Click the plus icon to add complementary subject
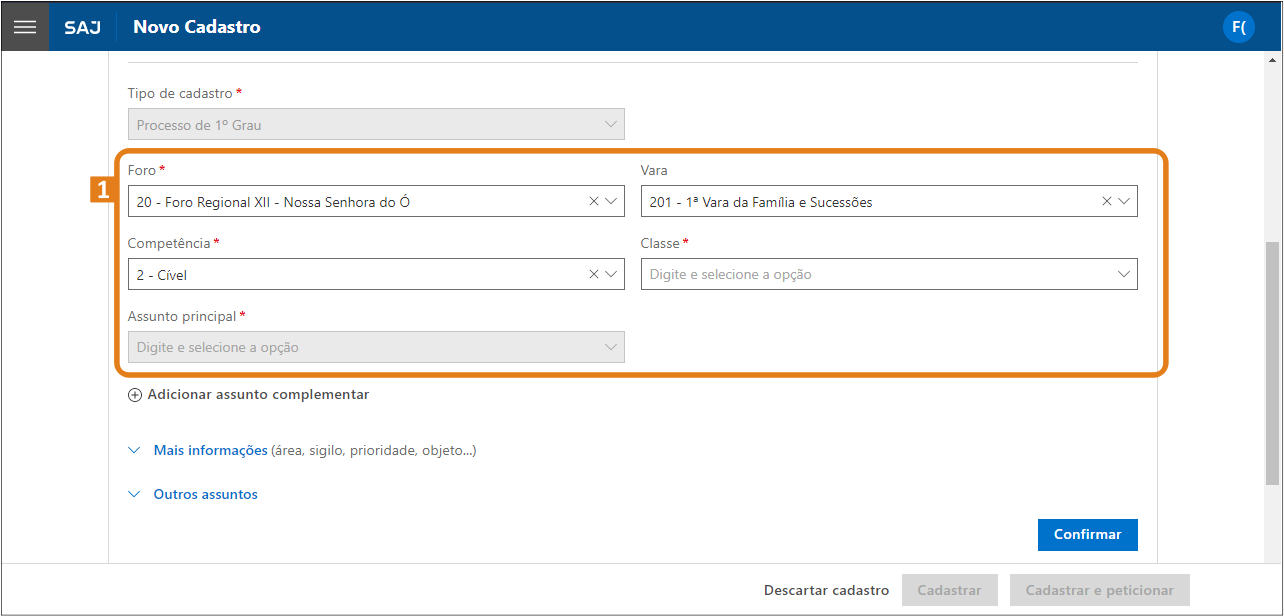1284x616 pixels. 135,395
